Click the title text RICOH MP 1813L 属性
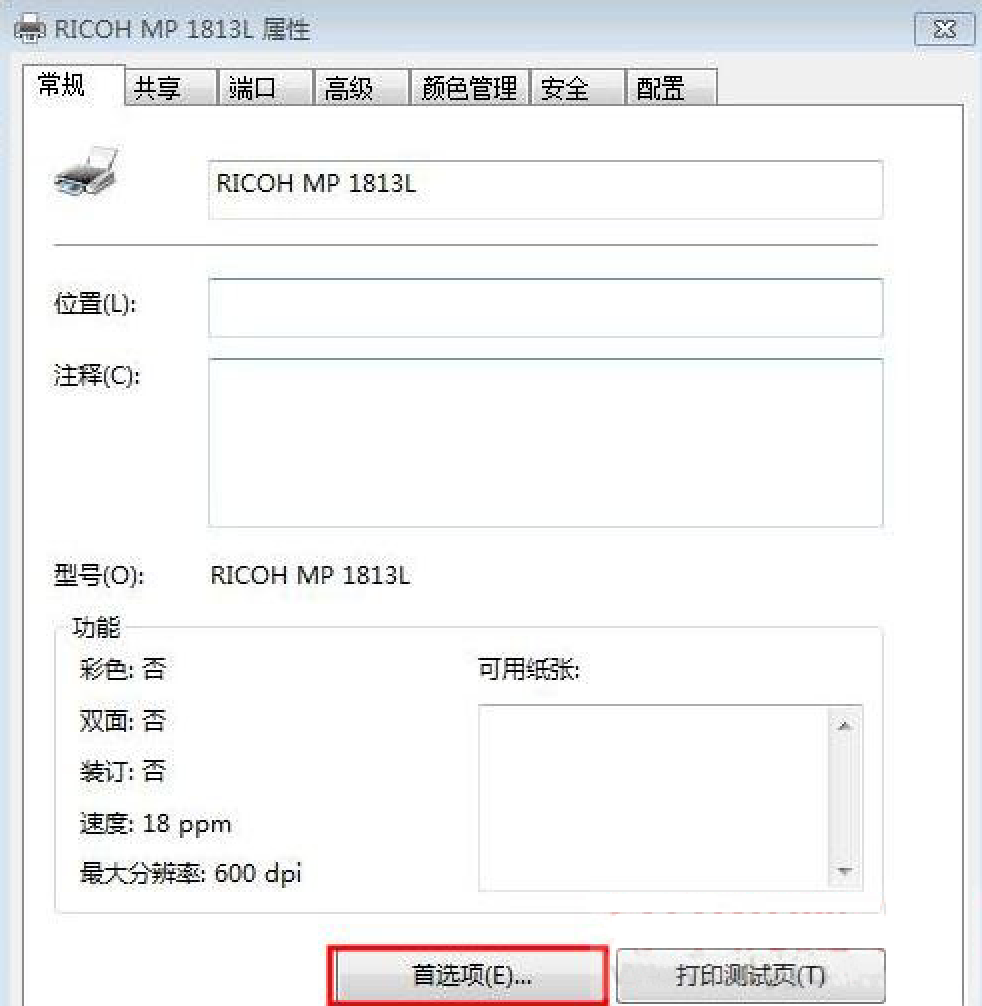982x1006 pixels. 182,29
